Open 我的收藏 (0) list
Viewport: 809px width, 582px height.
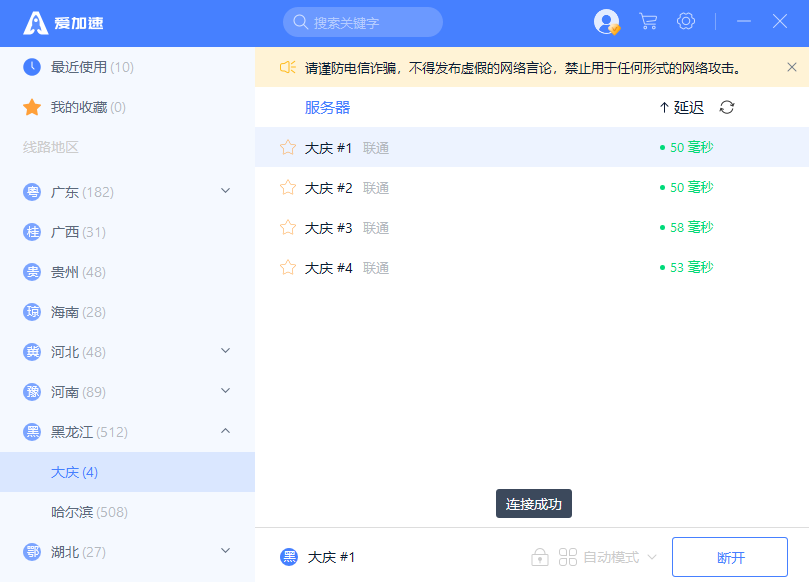(127, 107)
